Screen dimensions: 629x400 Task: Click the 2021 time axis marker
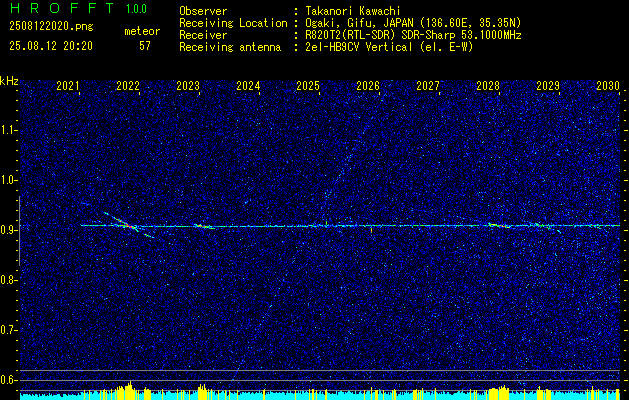[x=68, y=86]
